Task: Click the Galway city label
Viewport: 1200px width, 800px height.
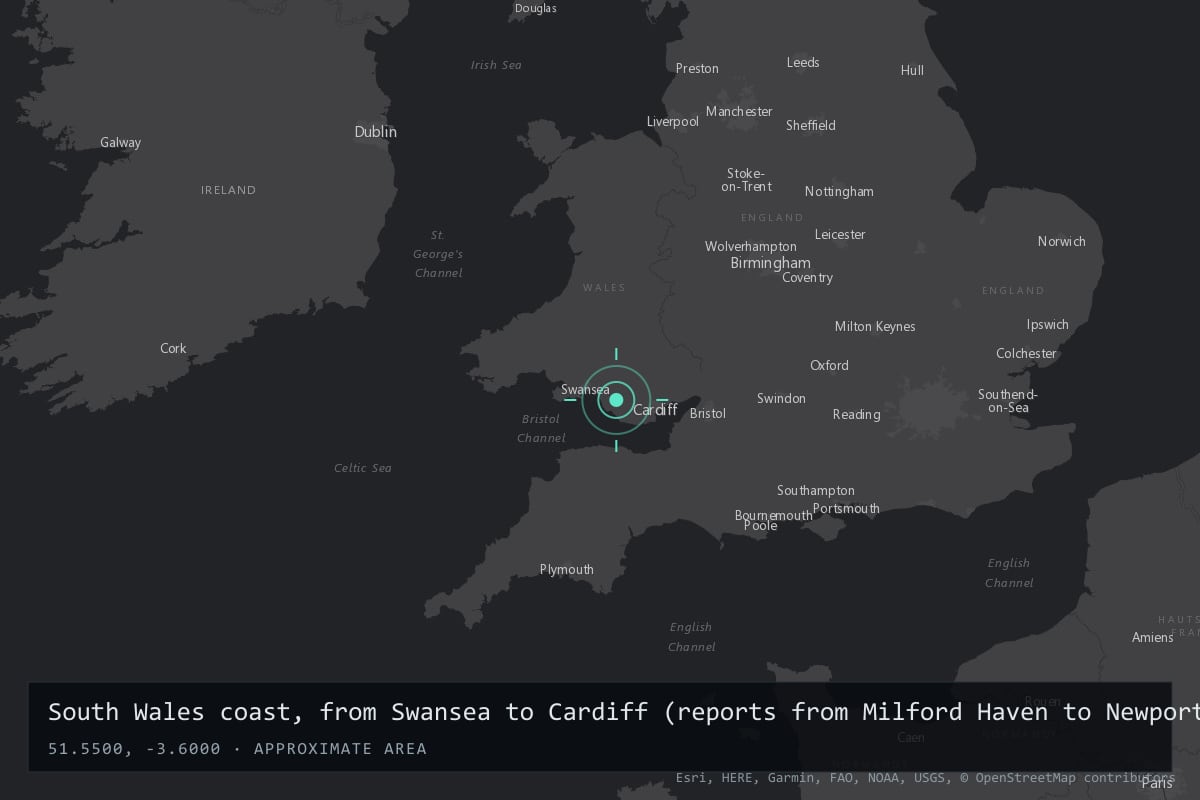Action: pyautogui.click(x=120, y=142)
